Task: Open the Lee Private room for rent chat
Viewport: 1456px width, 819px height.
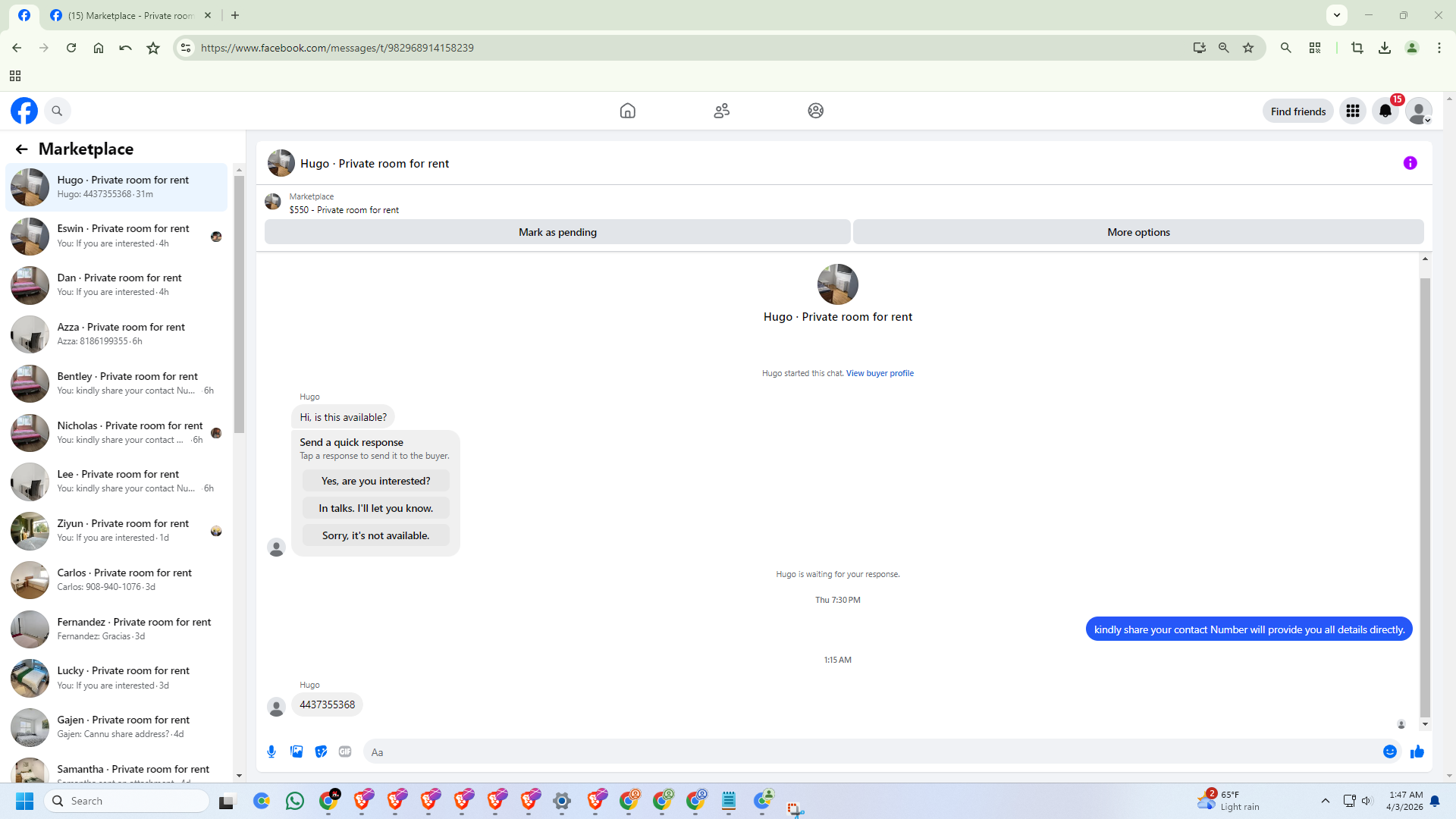Action: coord(116,482)
